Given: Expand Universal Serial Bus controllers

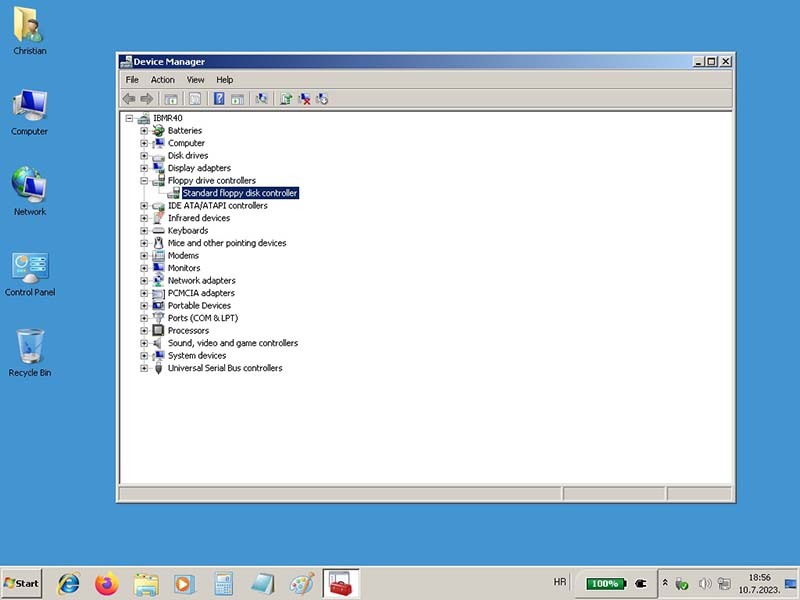Looking at the screenshot, I should coord(144,368).
